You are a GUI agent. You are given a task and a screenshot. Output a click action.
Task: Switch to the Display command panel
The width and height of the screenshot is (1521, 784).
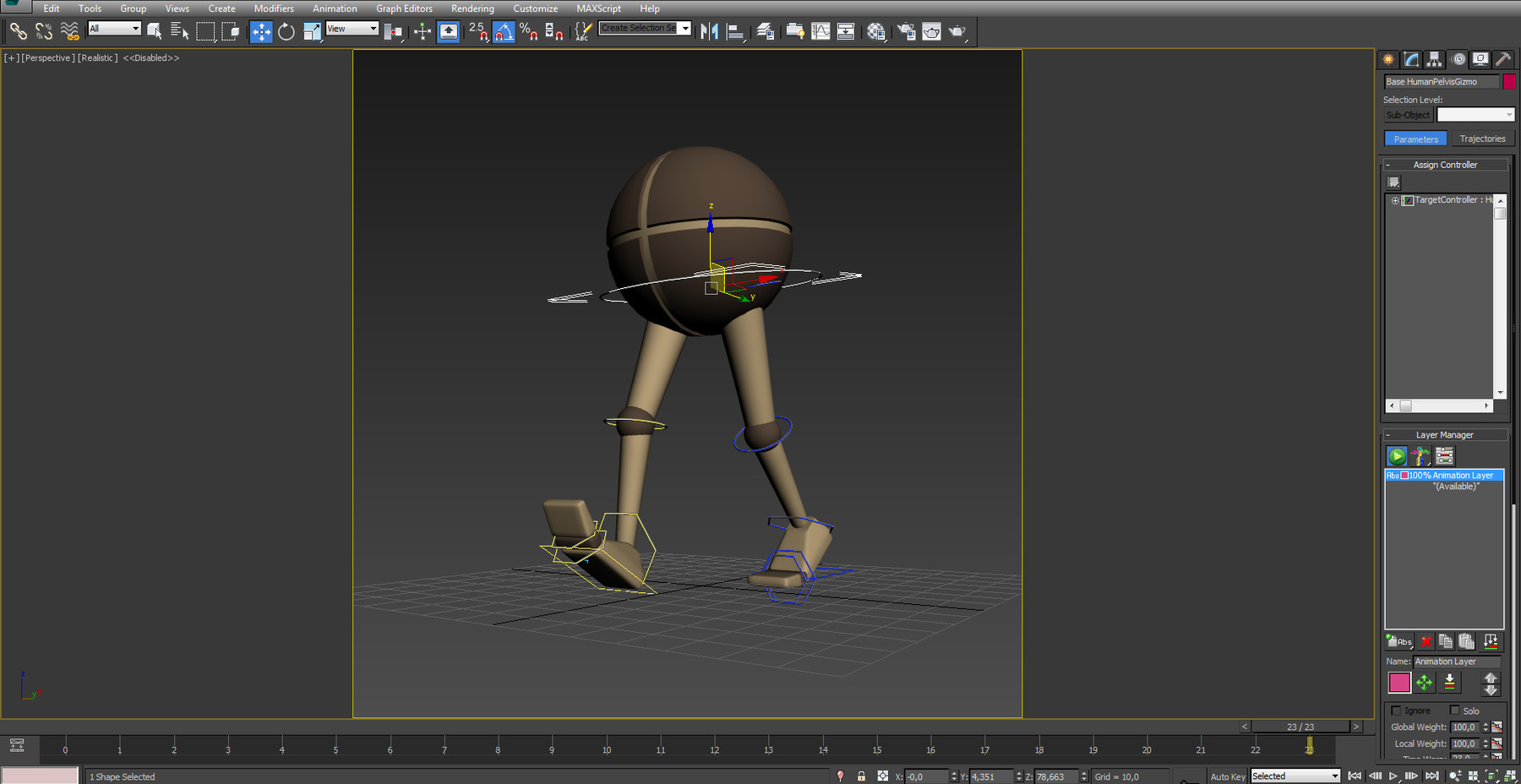(1480, 59)
